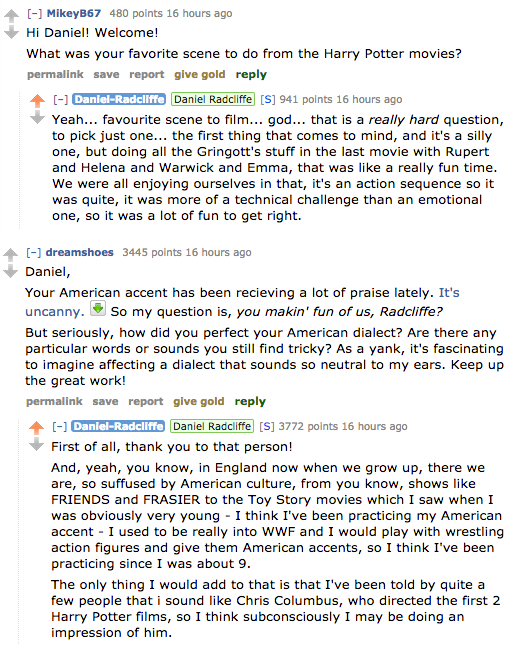Image resolution: width=509 pixels, height=645 pixels.
Task: Toggle orange upvote on 3772 points reply
Action: click(x=36, y=428)
